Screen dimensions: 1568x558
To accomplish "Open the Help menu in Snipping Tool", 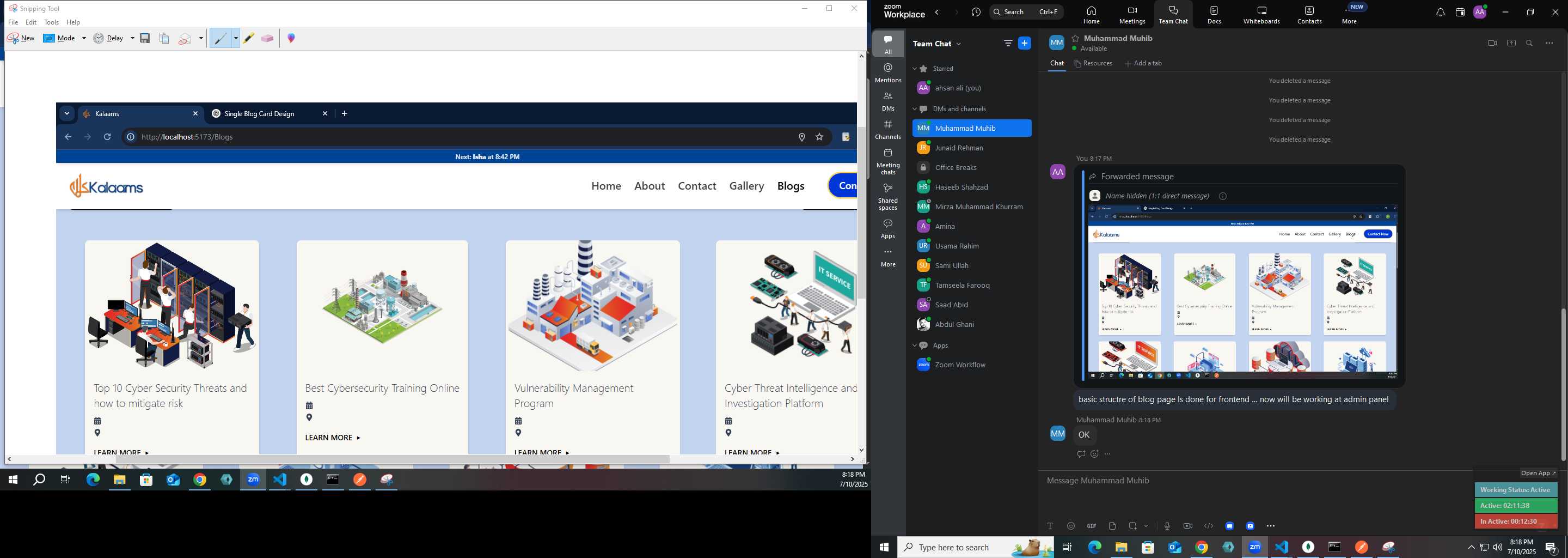I will 73,22.
